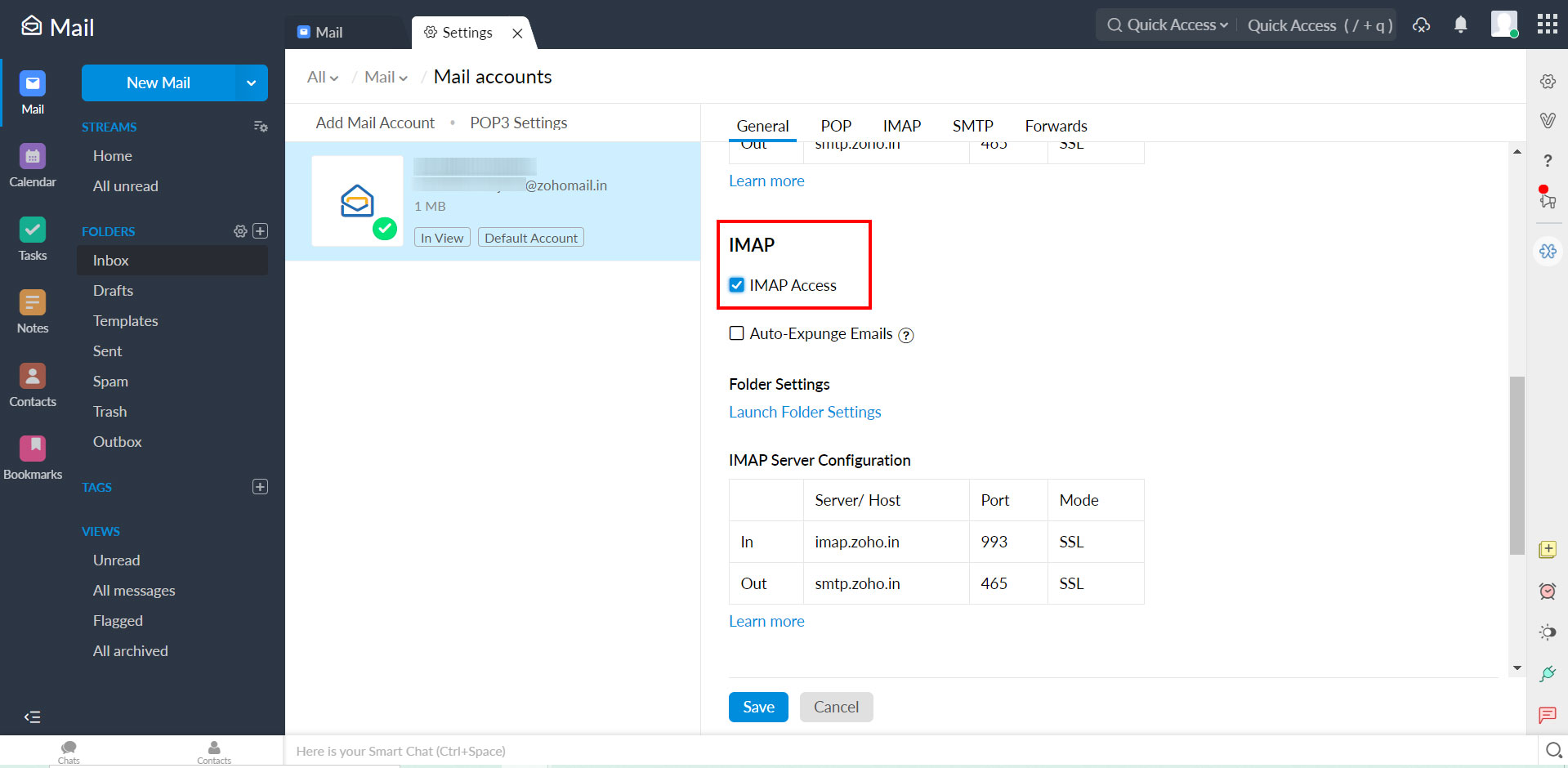Open Tasks from the left sidebar
This screenshot has width=1568, height=768.
tap(32, 239)
